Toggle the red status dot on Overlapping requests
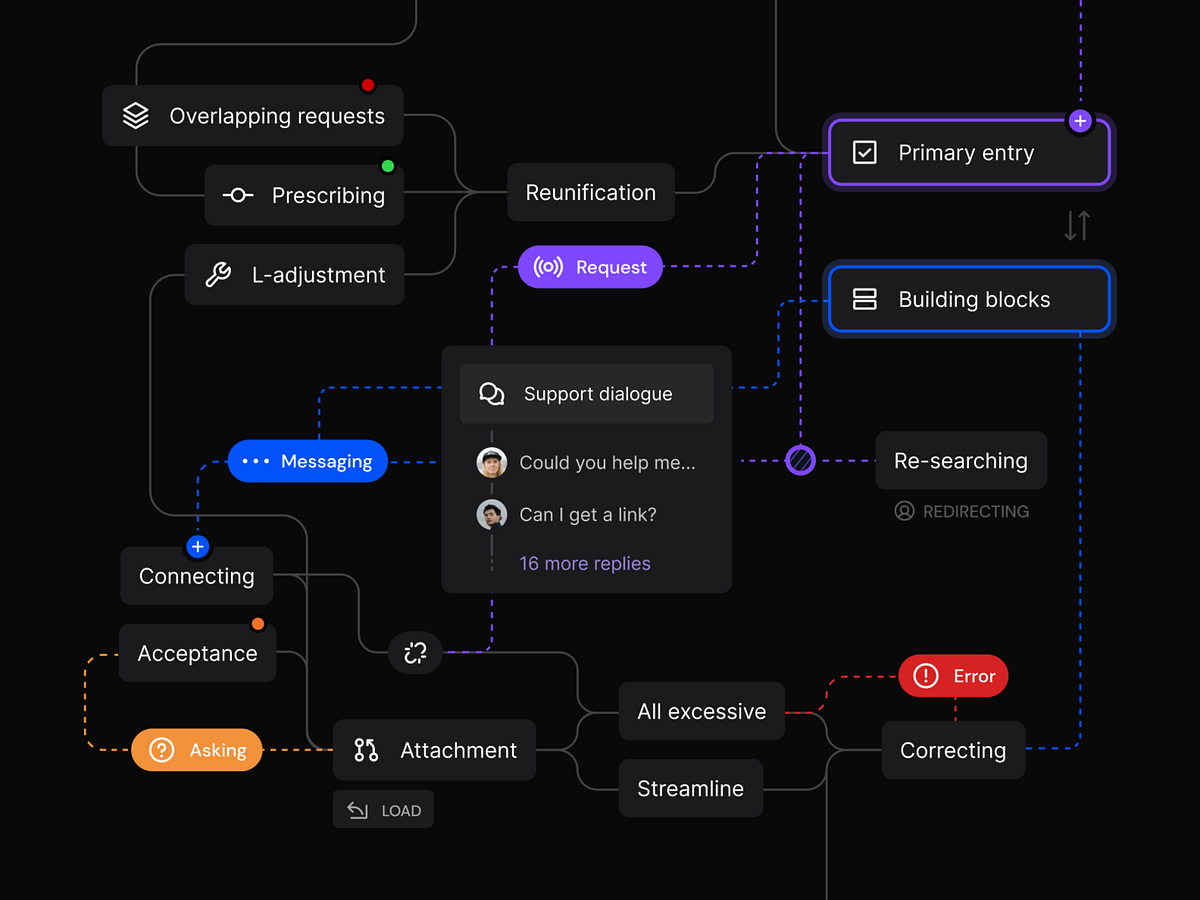The image size is (1200, 900). pyautogui.click(x=368, y=85)
